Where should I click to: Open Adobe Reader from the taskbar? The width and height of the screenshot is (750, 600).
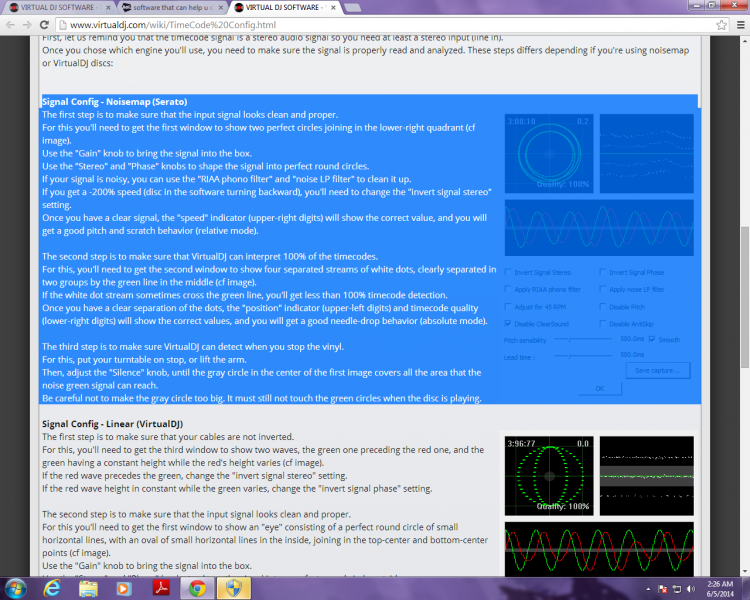[x=161, y=589]
